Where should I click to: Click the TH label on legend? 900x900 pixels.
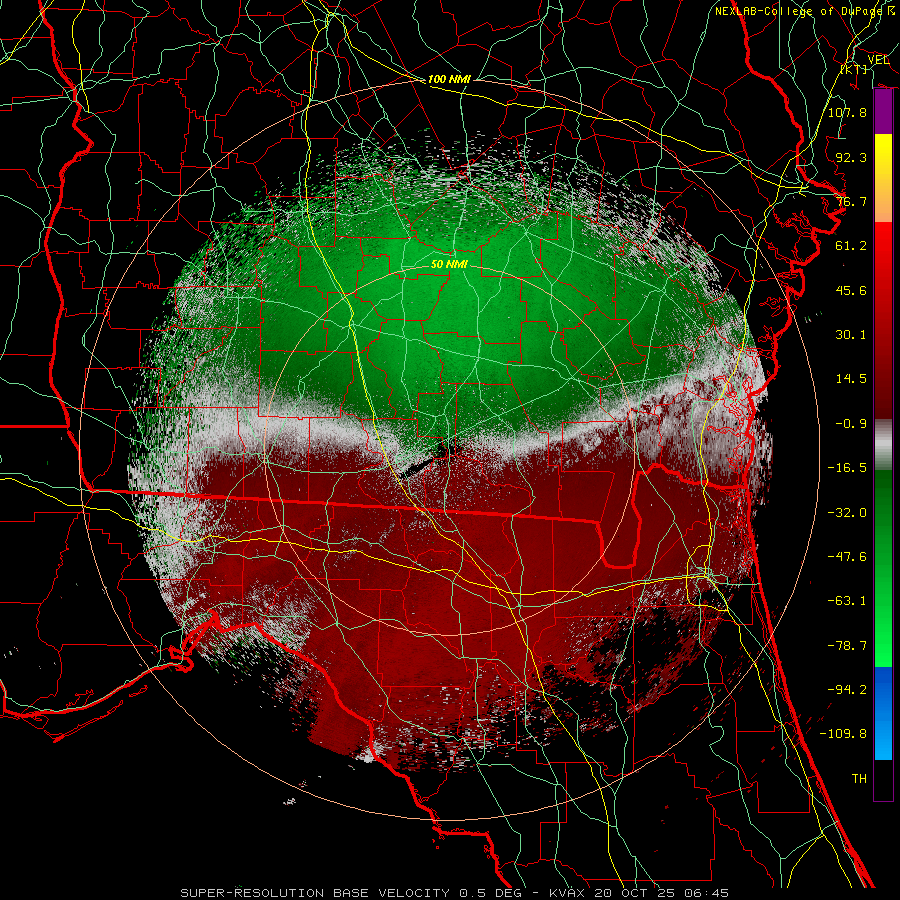(859, 779)
